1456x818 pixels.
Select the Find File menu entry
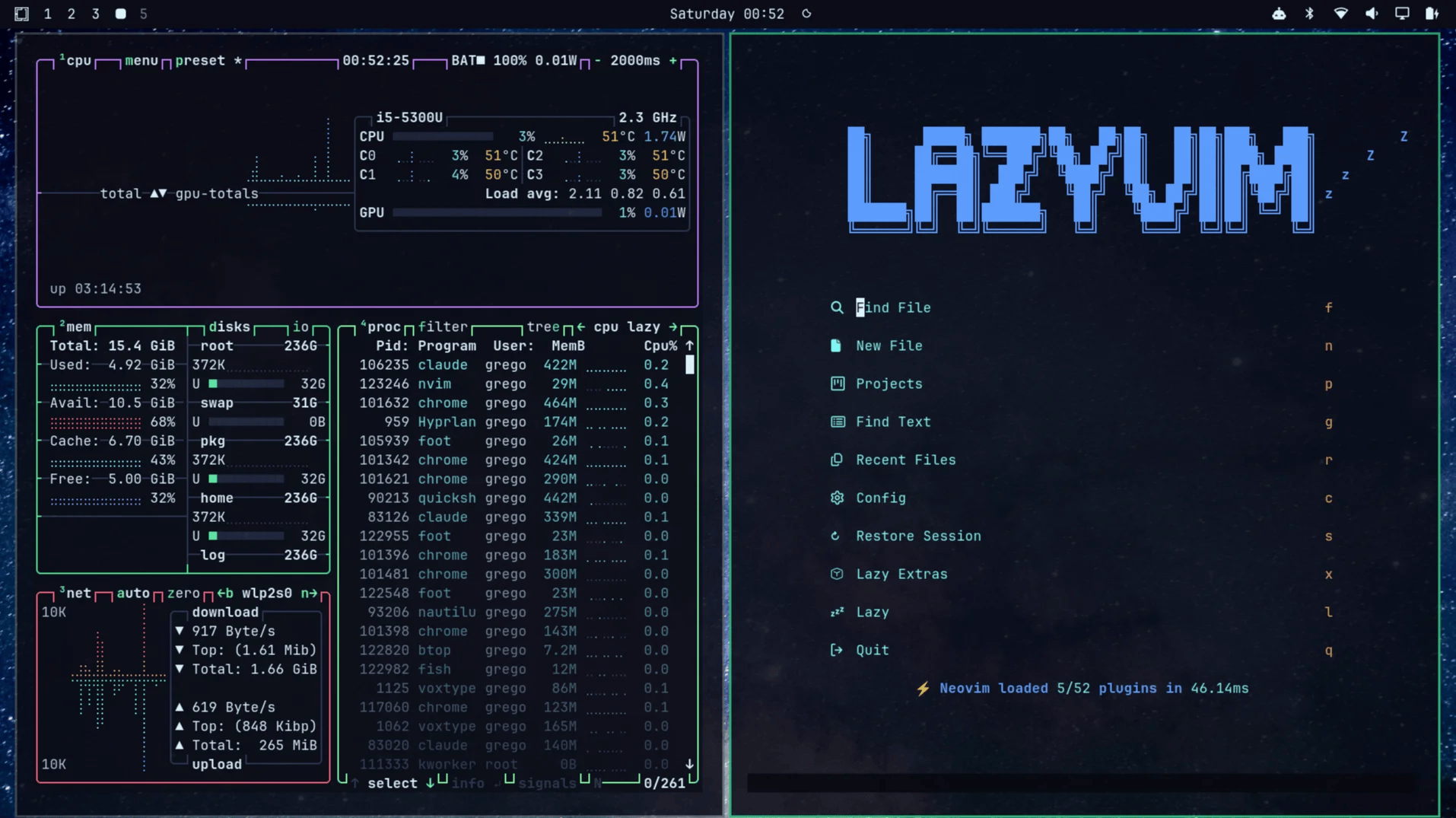[x=1080, y=307]
